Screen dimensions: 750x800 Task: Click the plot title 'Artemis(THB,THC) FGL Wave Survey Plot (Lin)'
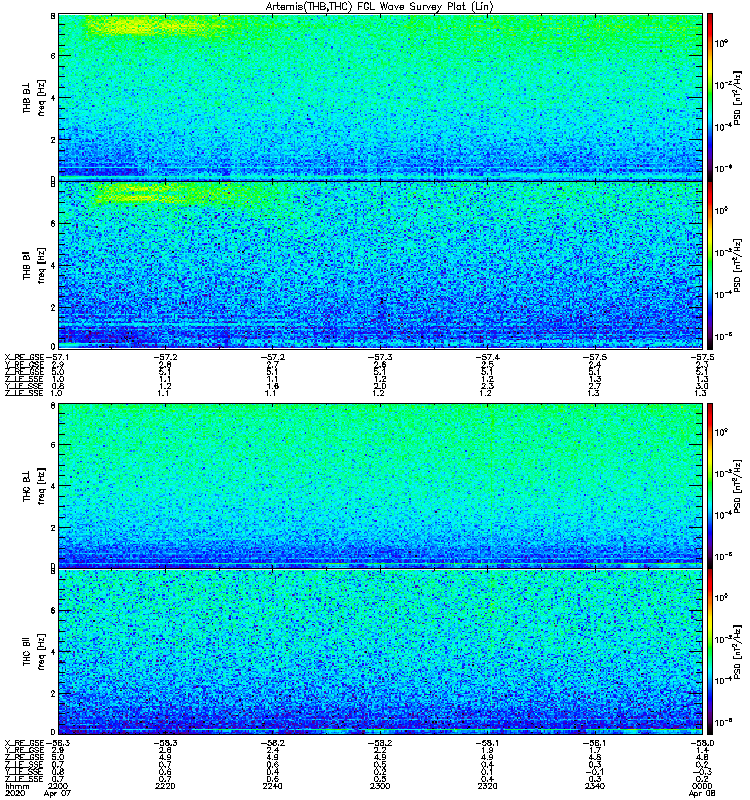point(379,7)
